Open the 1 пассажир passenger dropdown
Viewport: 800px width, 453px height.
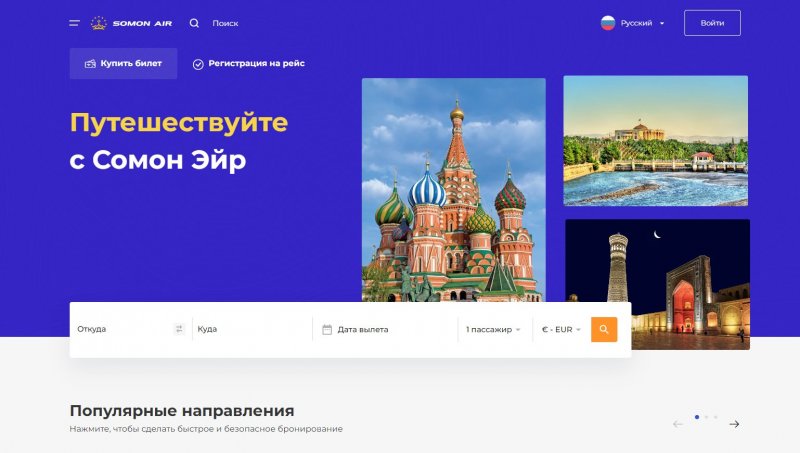point(493,330)
